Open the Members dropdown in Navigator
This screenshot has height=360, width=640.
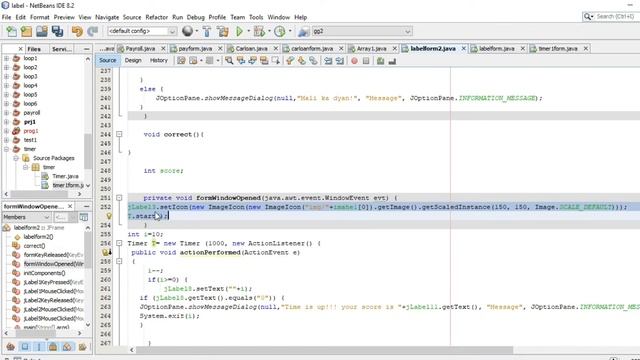click(26, 217)
